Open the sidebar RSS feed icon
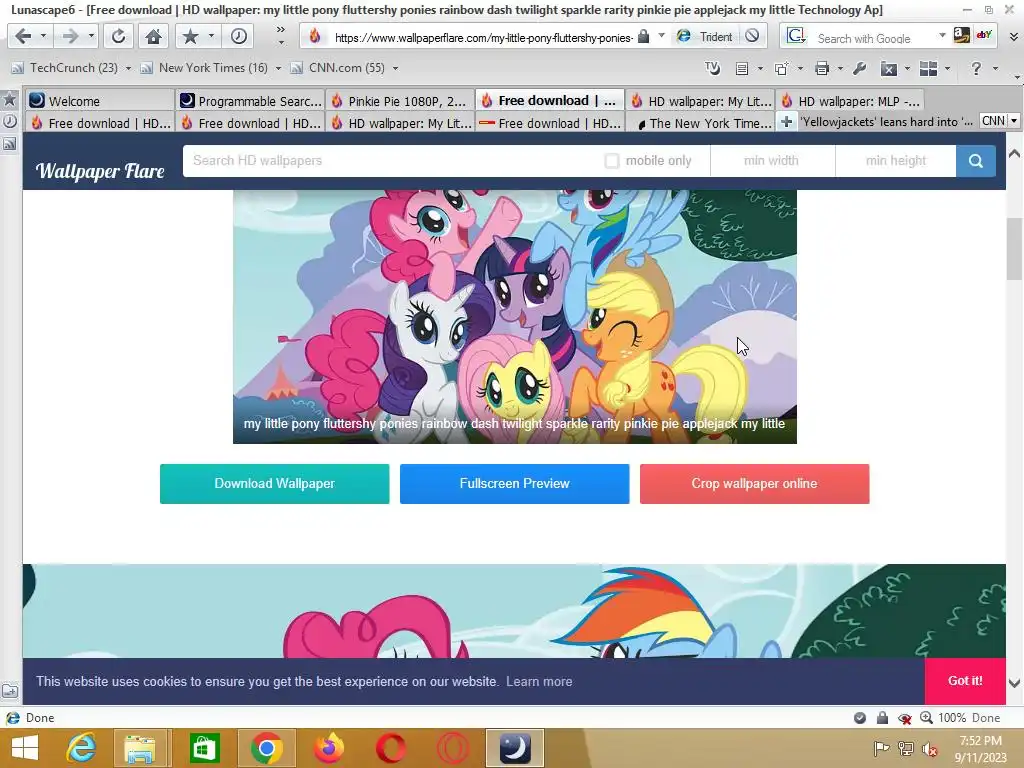Screen dimensions: 1024x768 point(10,144)
